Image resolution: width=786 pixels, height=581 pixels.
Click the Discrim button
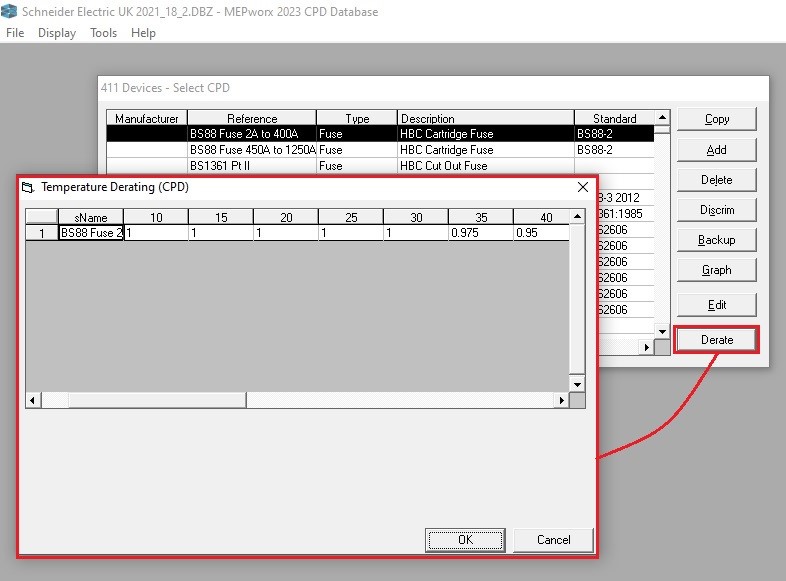pyautogui.click(x=716, y=210)
